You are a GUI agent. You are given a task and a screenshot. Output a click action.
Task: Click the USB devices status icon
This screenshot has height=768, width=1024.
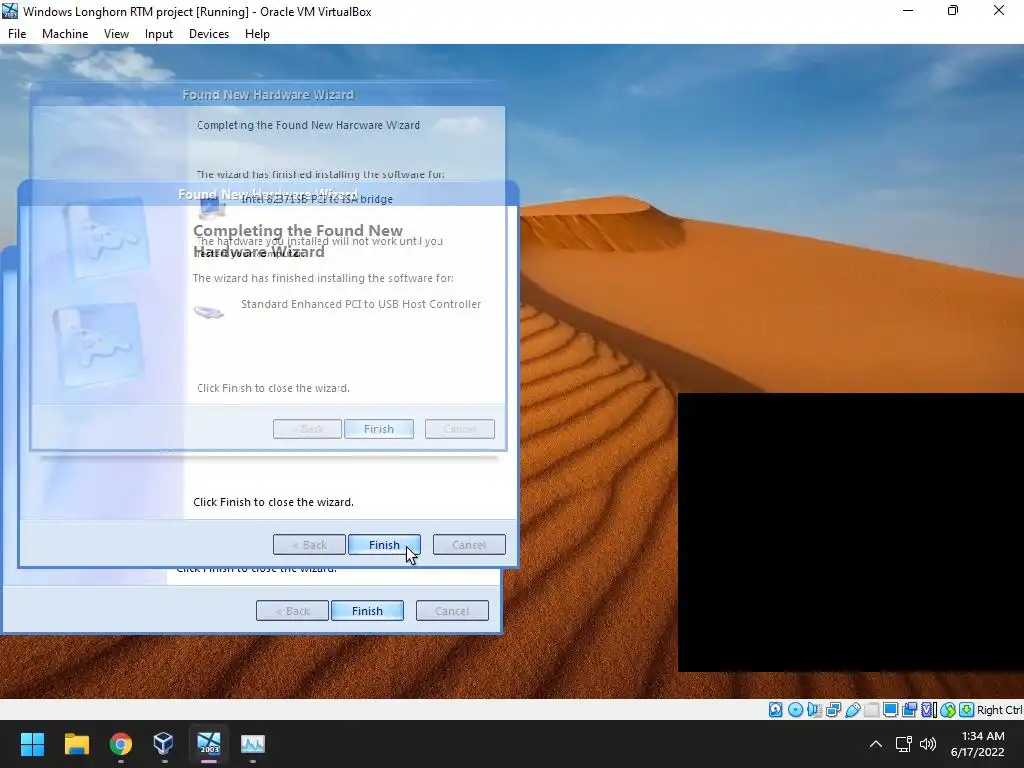tap(852, 710)
